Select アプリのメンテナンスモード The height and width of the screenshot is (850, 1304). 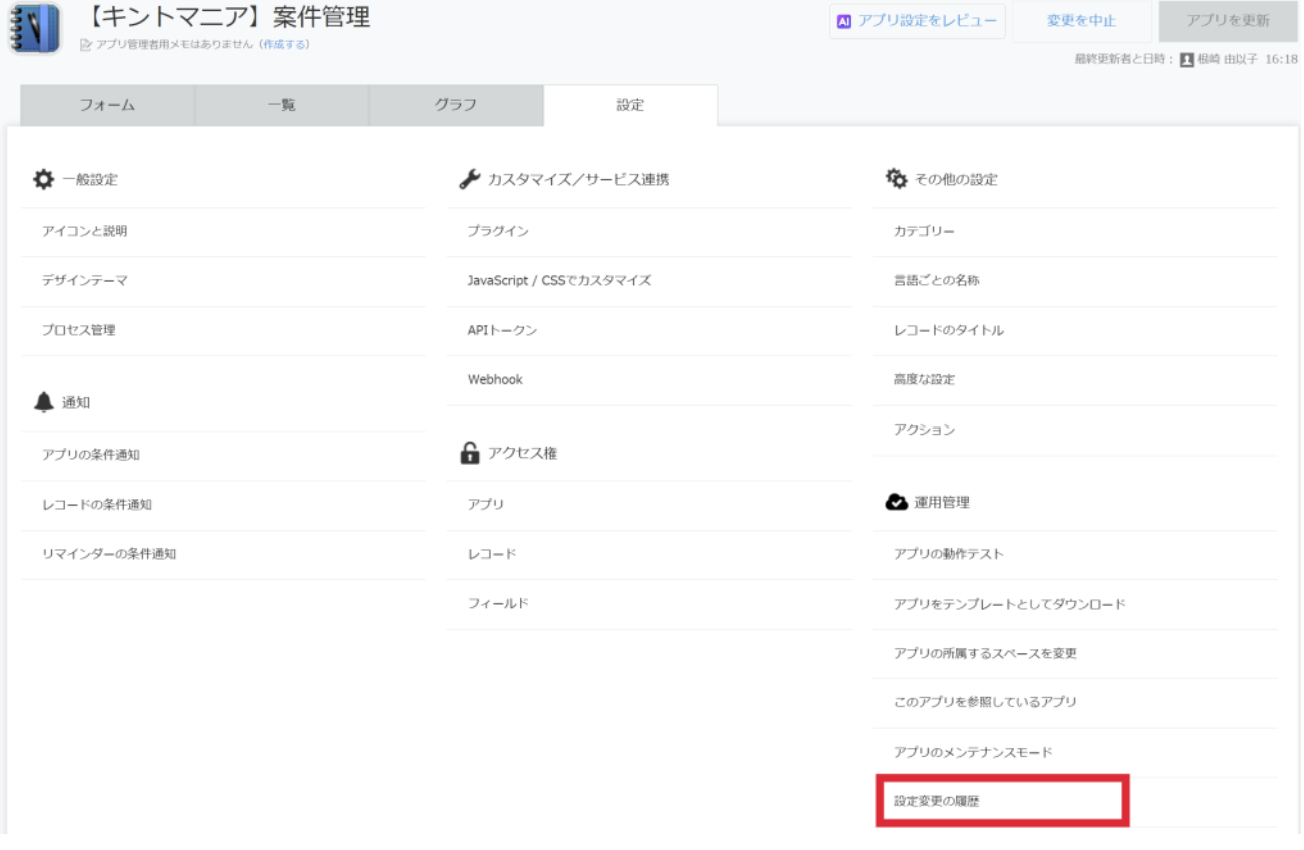pos(972,752)
